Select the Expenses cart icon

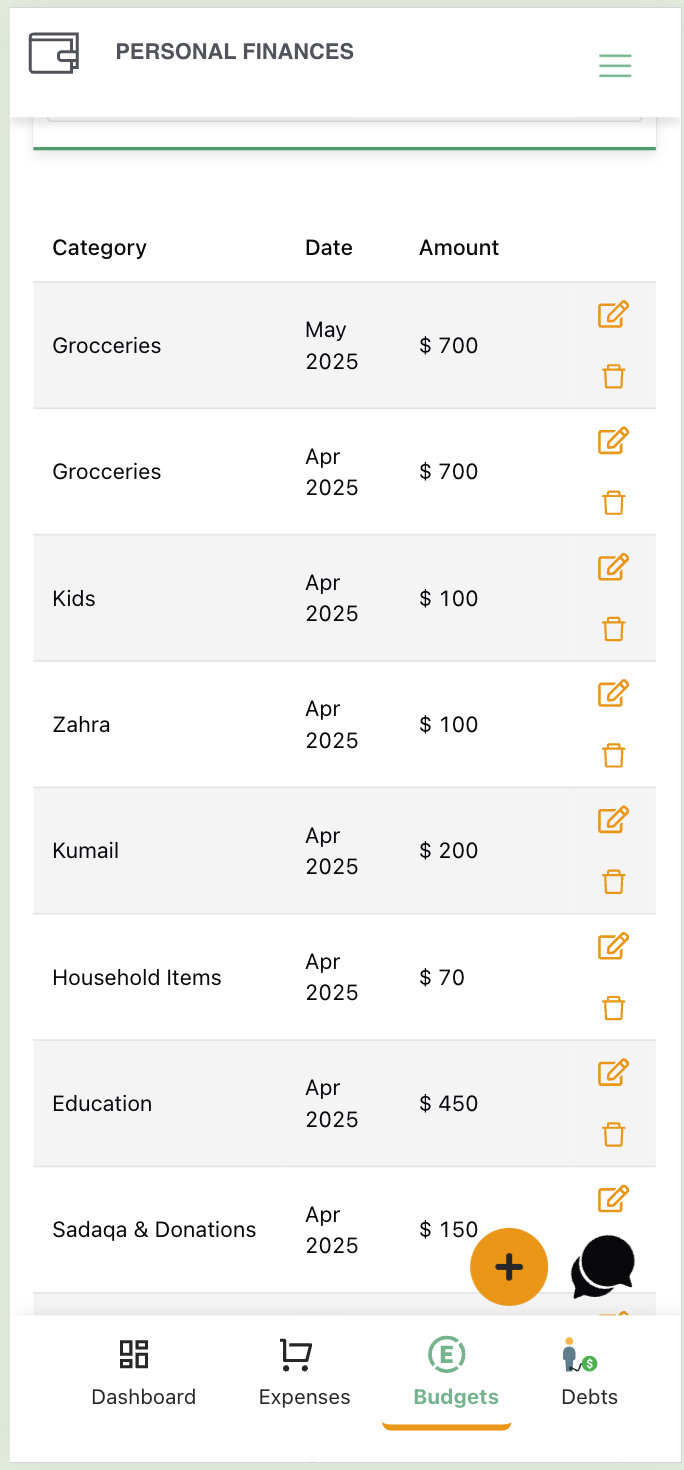coord(295,1355)
